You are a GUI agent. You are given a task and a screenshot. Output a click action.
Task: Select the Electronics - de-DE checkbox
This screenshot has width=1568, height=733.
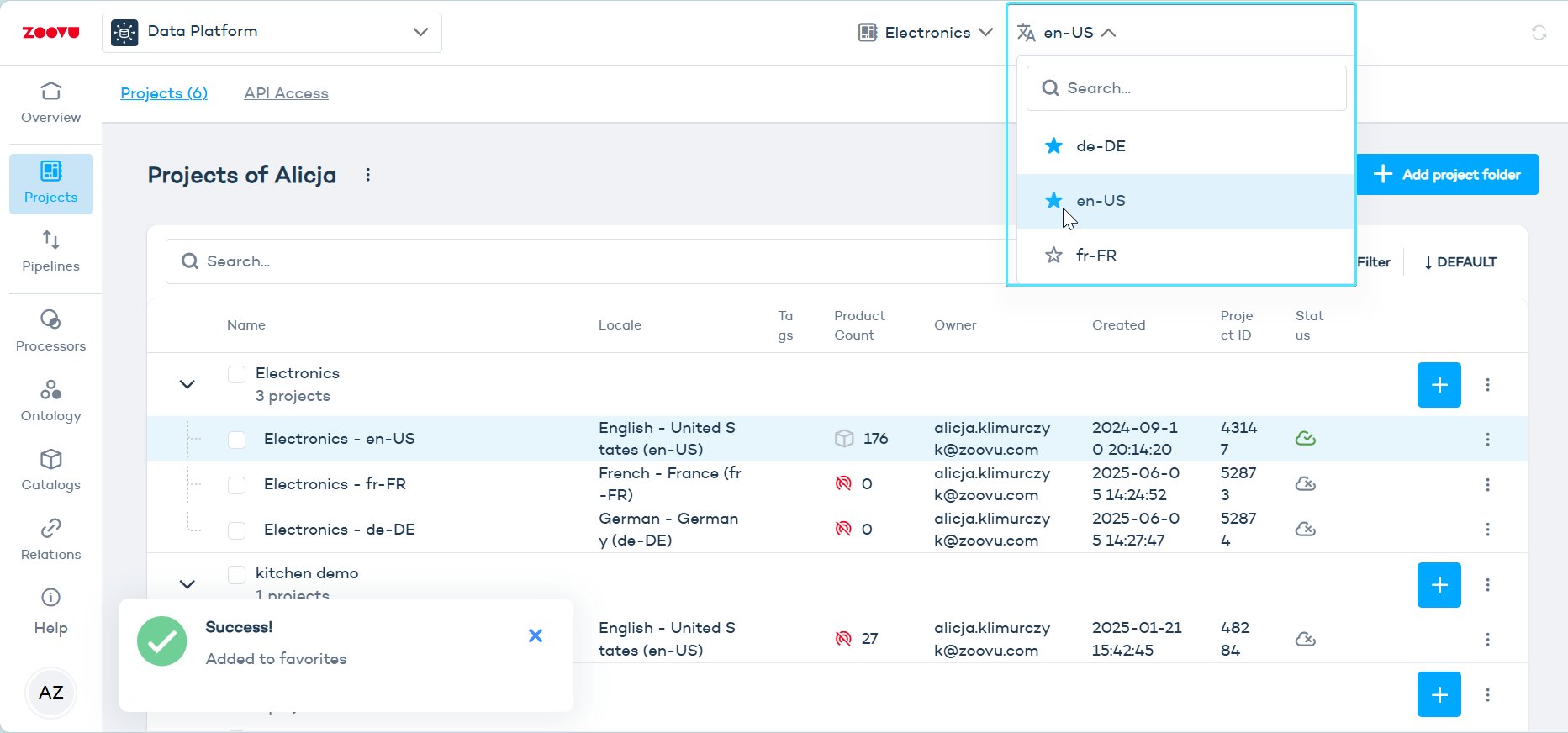(x=237, y=530)
